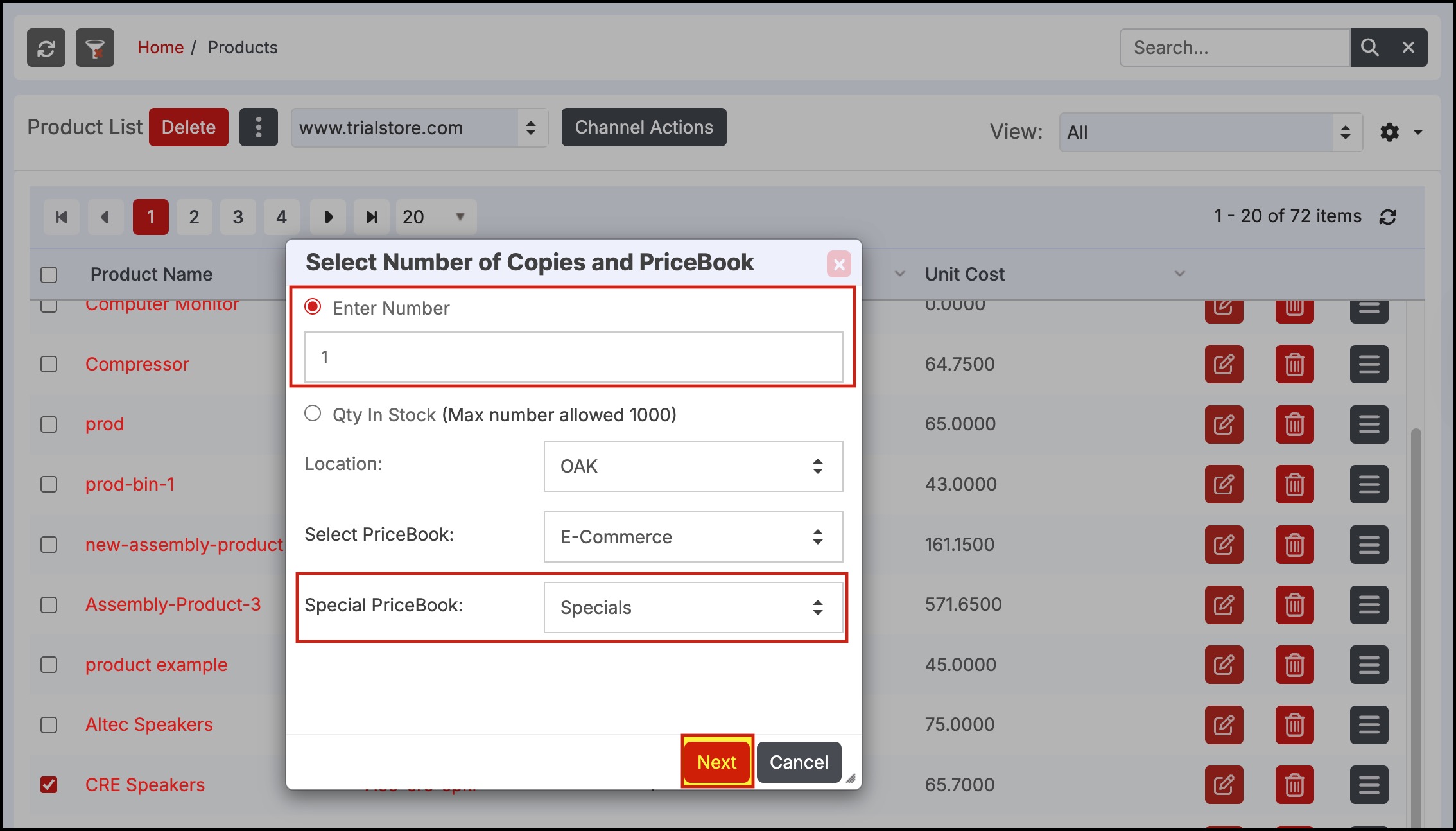This screenshot has height=831, width=1456.
Task: Click the refresh icon in top toolbar
Action: click(46, 48)
